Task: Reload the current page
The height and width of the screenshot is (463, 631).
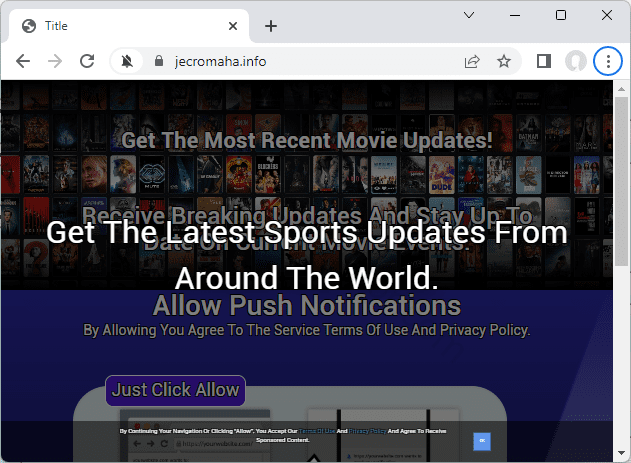Action: click(x=87, y=61)
